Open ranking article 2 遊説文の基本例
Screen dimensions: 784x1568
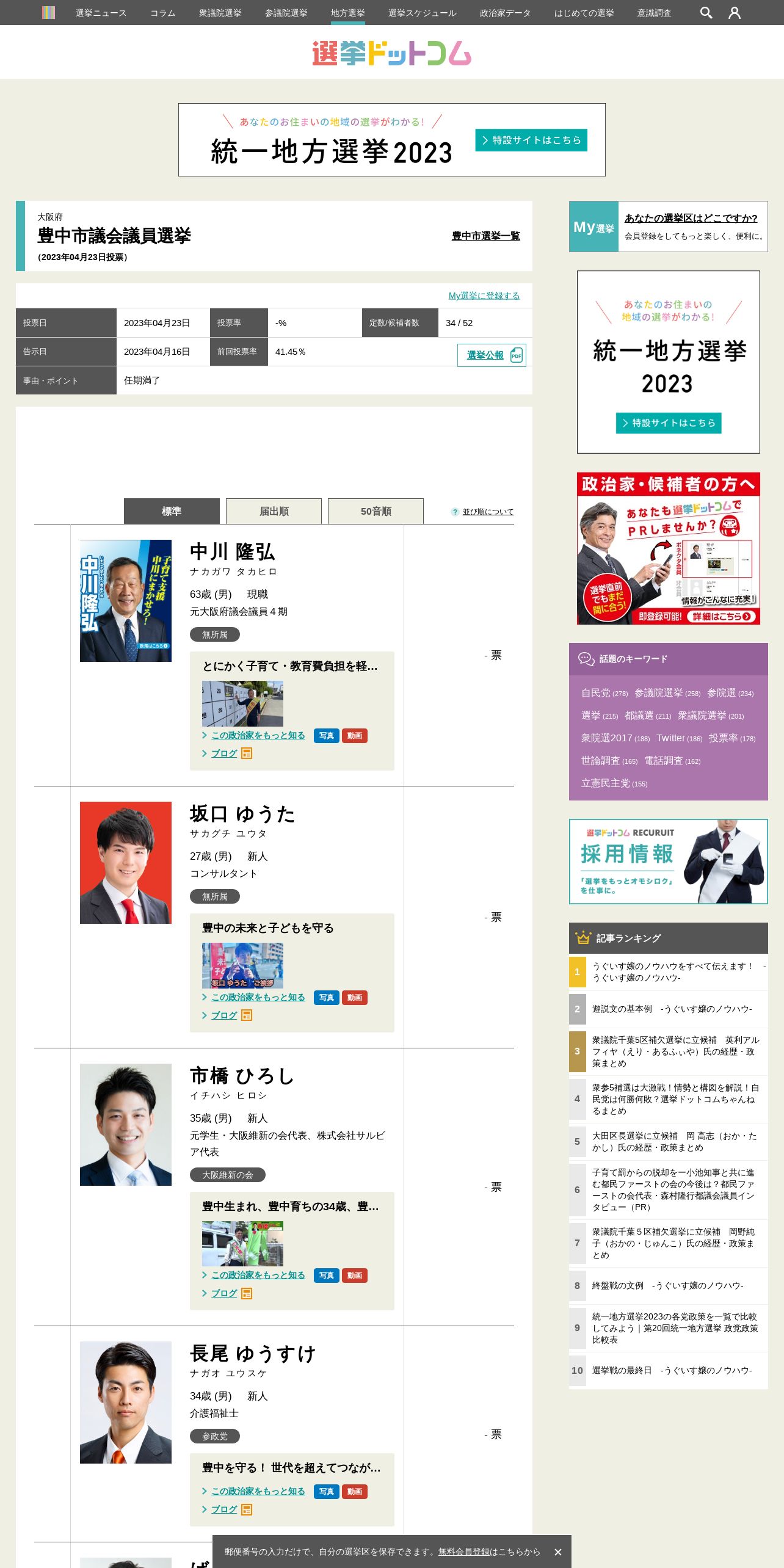[672, 1009]
